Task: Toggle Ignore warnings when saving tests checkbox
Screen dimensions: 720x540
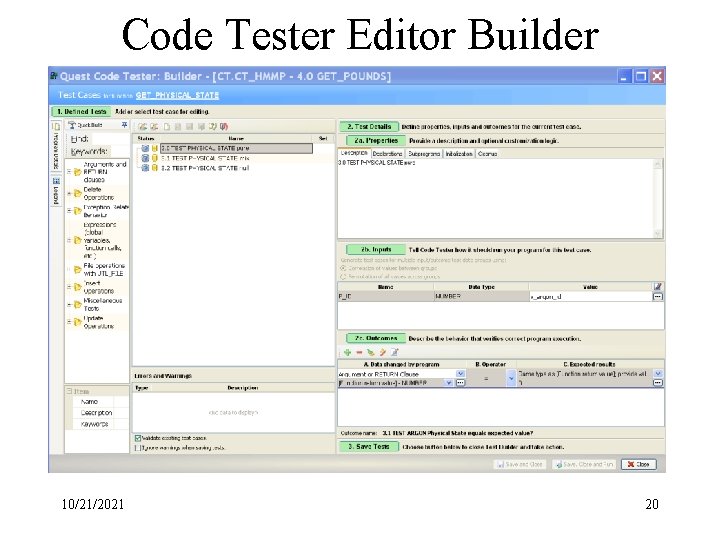Action: click(138, 448)
